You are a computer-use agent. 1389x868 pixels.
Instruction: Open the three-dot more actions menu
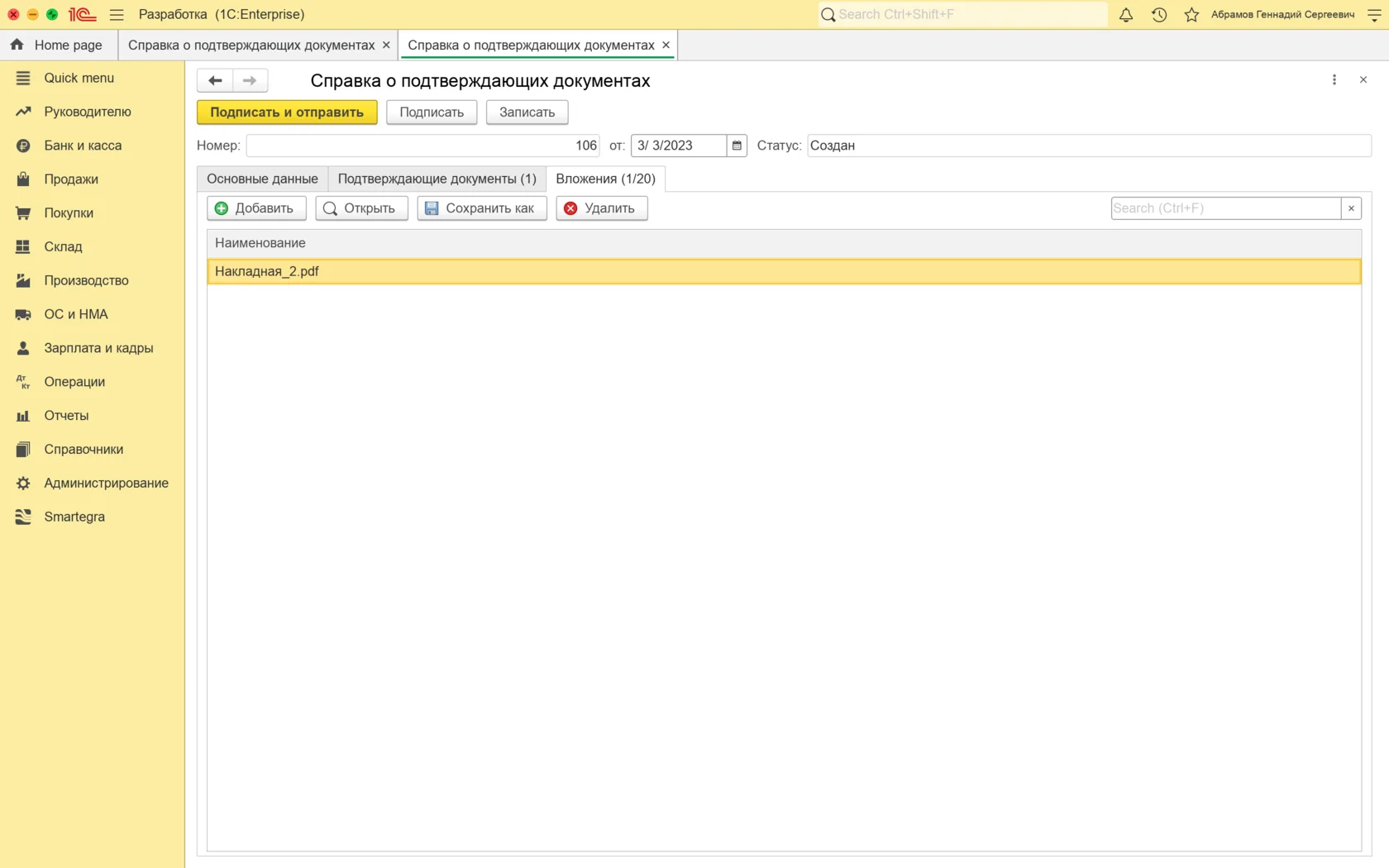(1334, 80)
